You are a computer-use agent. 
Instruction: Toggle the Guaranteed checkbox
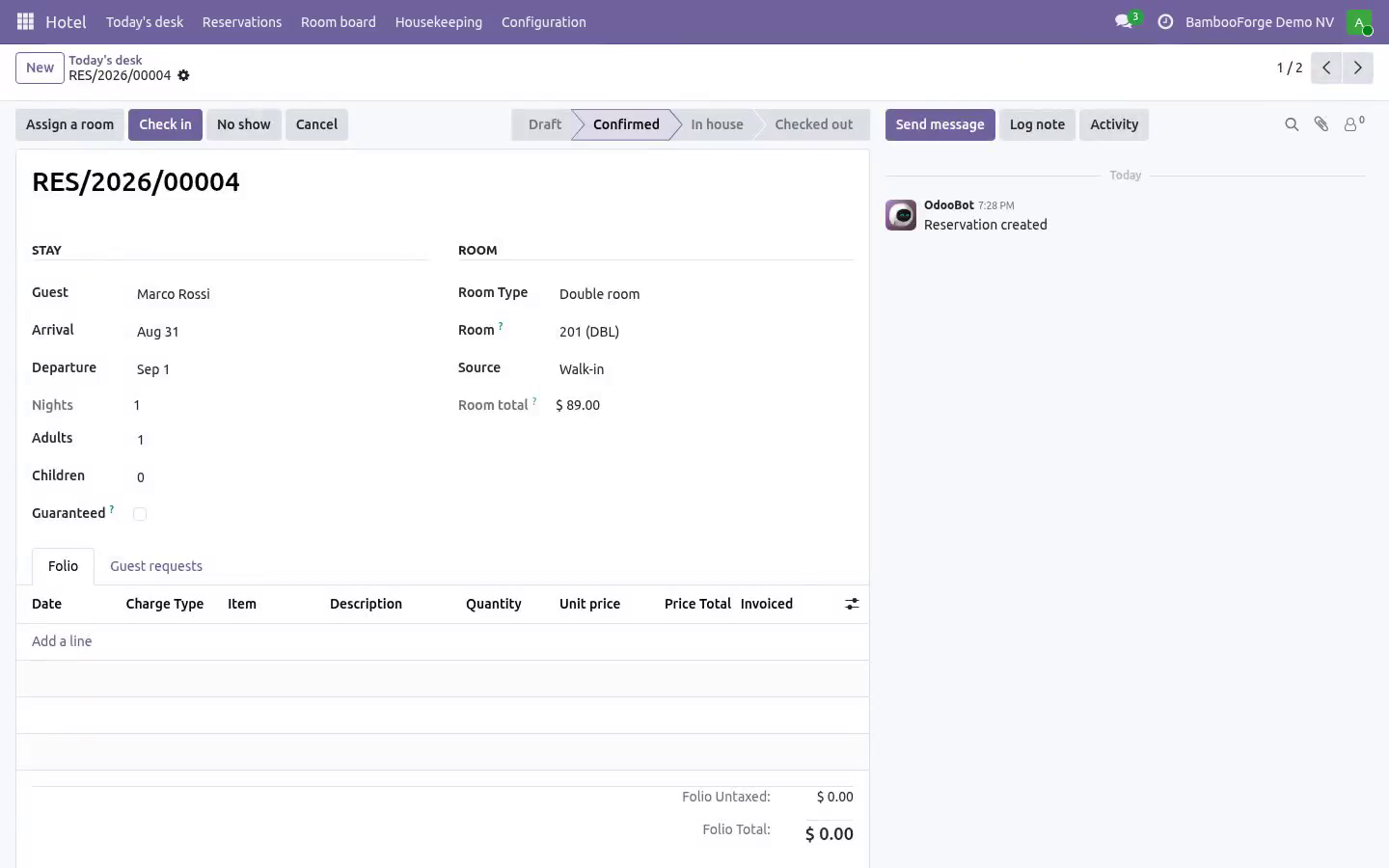[140, 514]
